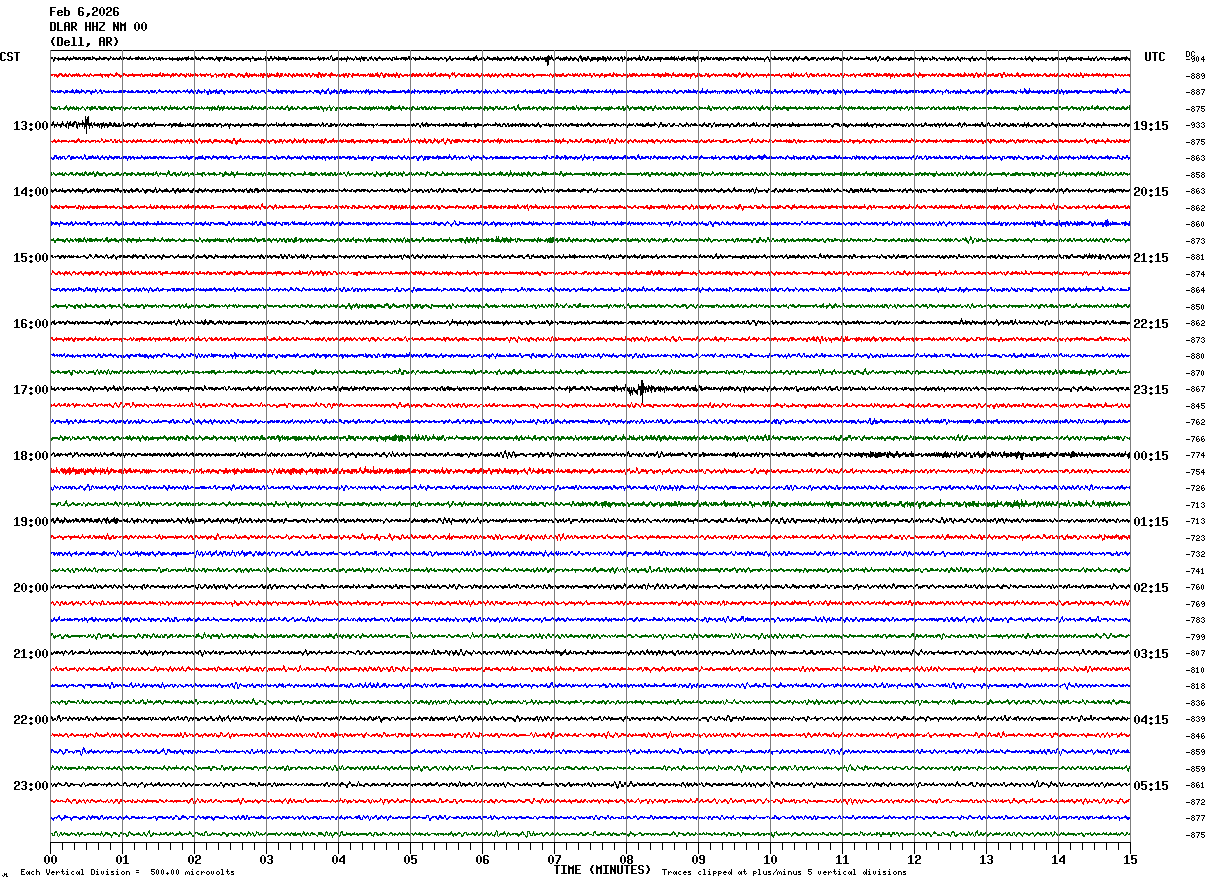
Task: Click the "Each Vertical Division = 500.00 microvolts" note
Action: pyautogui.click(x=127, y=872)
